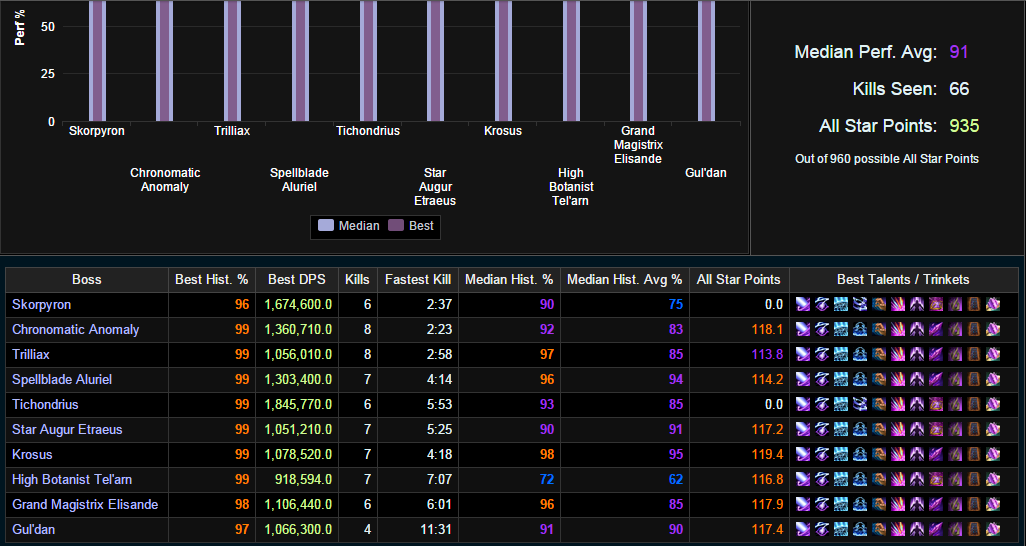
Task: Click Tichondrius row's eighth gold-purple rune talent icon
Action: (x=936, y=404)
